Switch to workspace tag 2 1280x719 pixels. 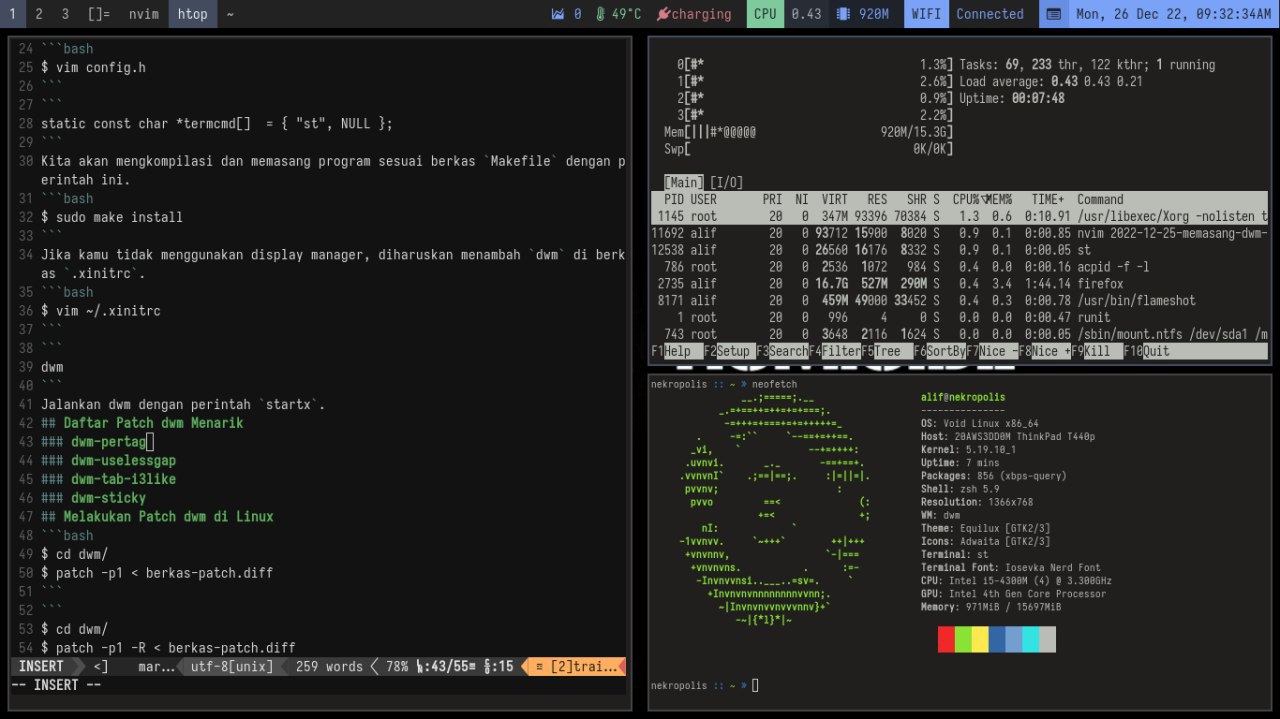click(39, 14)
